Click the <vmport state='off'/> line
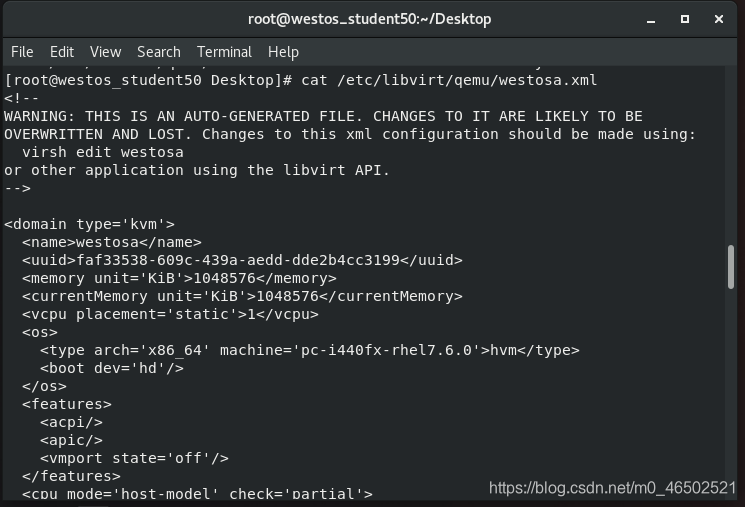The width and height of the screenshot is (745, 507). point(134,458)
